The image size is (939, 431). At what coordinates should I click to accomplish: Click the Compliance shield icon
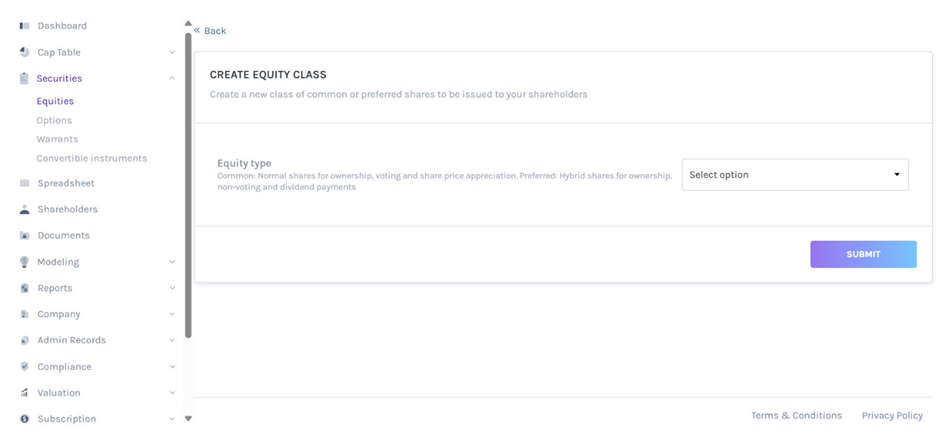pyautogui.click(x=24, y=367)
